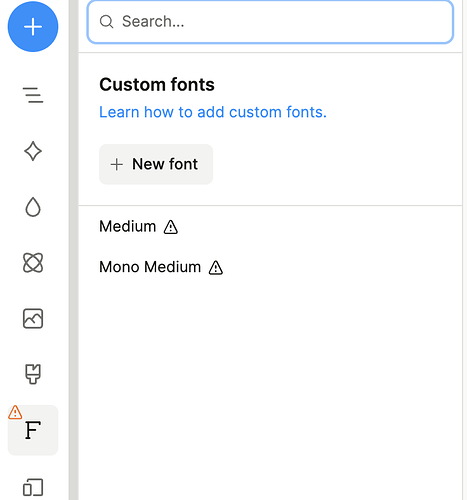Image resolution: width=467 pixels, height=500 pixels.
Task: Open the image assets sidebar icon
Action: coord(33,319)
